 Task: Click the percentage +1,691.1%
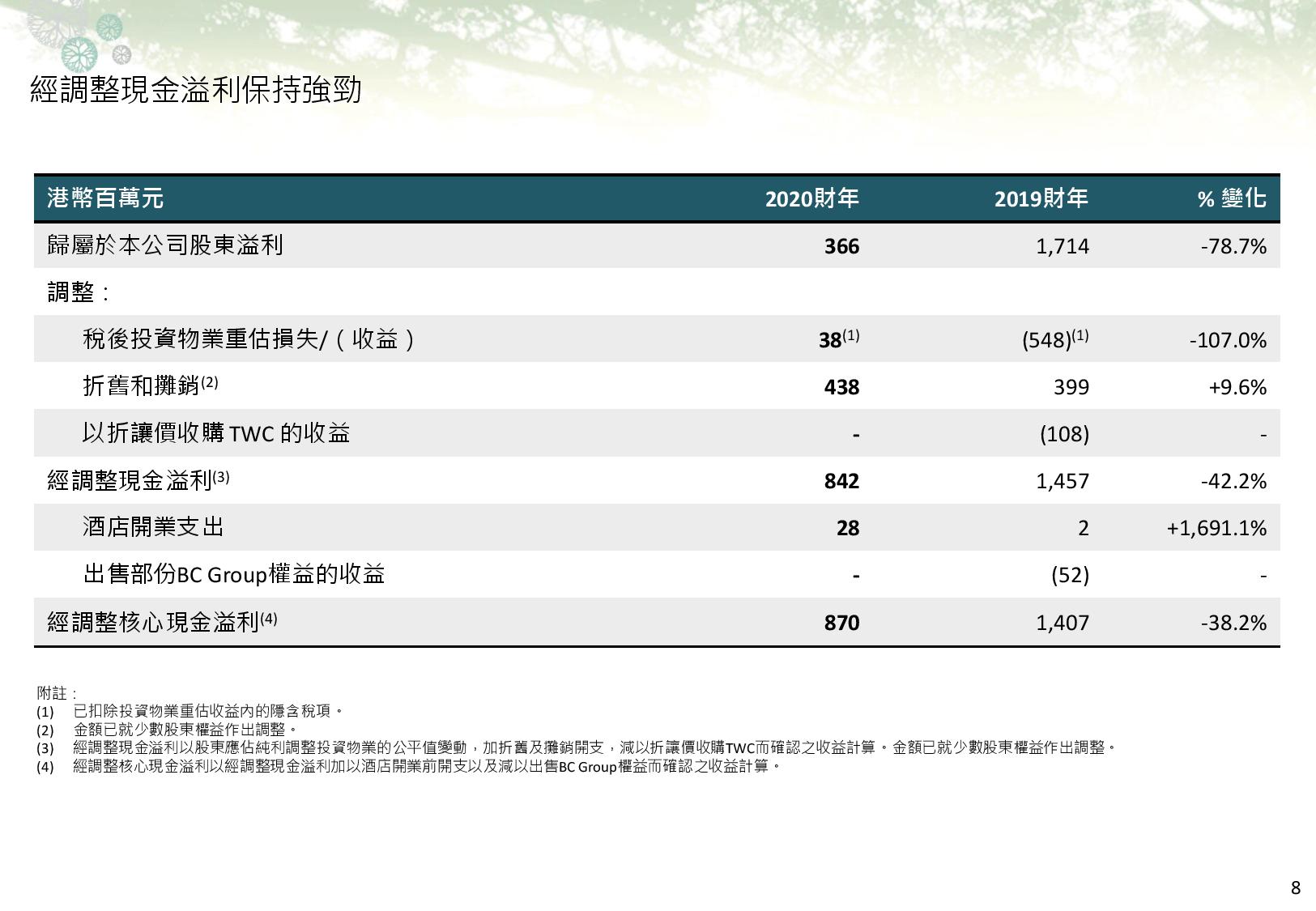[1216, 528]
